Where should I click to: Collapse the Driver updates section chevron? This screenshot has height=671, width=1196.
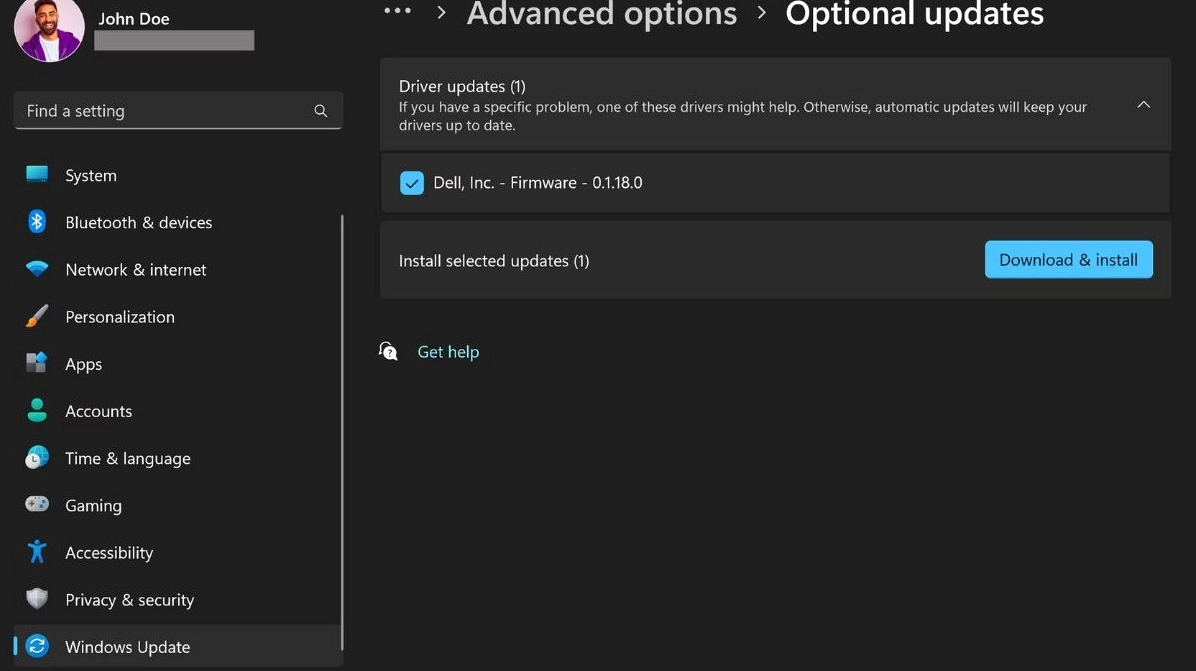click(x=1143, y=105)
